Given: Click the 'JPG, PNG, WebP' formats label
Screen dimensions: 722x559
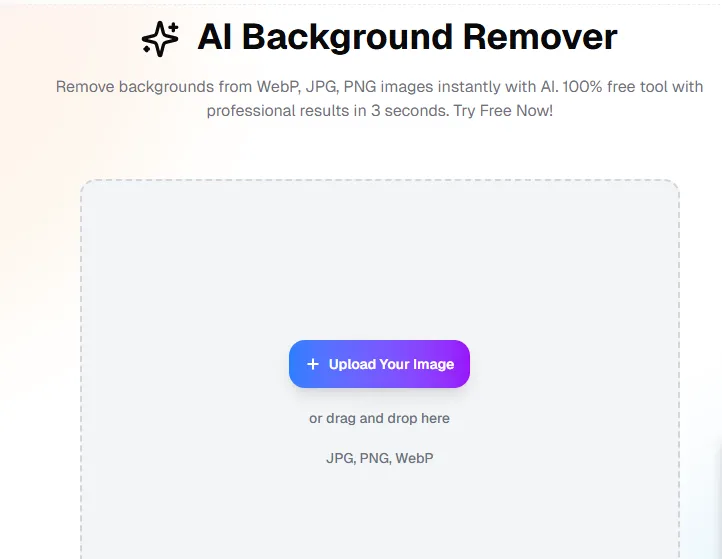Looking at the screenshot, I should tap(379, 458).
